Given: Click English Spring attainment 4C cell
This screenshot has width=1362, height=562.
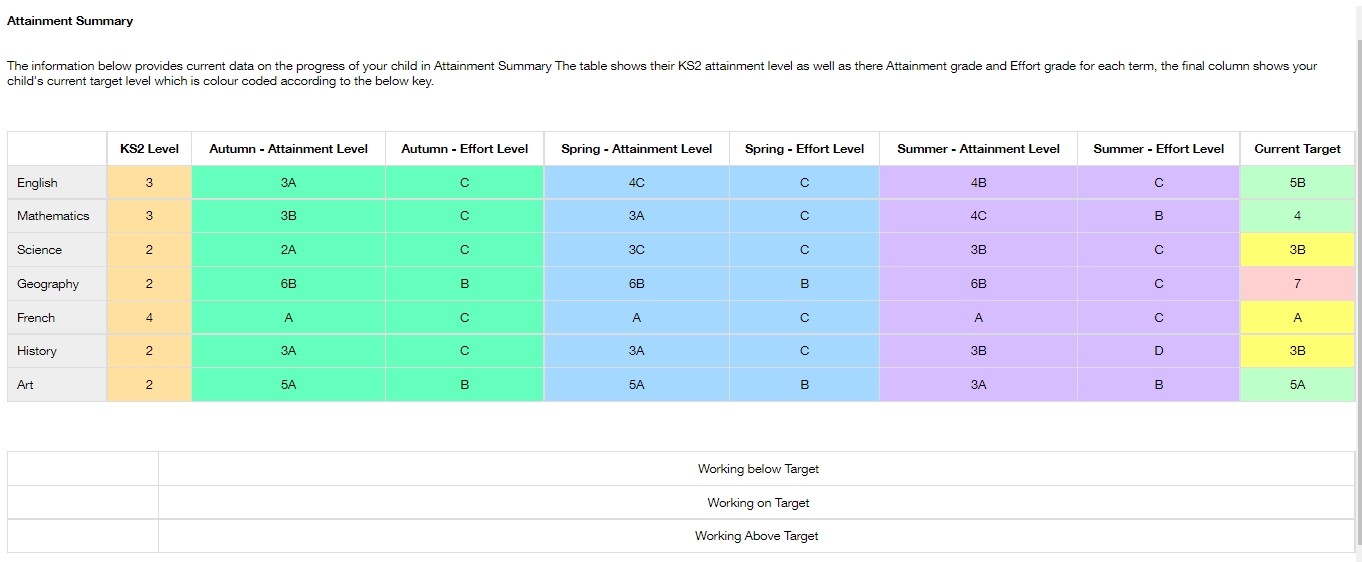Looking at the screenshot, I should click(636, 183).
